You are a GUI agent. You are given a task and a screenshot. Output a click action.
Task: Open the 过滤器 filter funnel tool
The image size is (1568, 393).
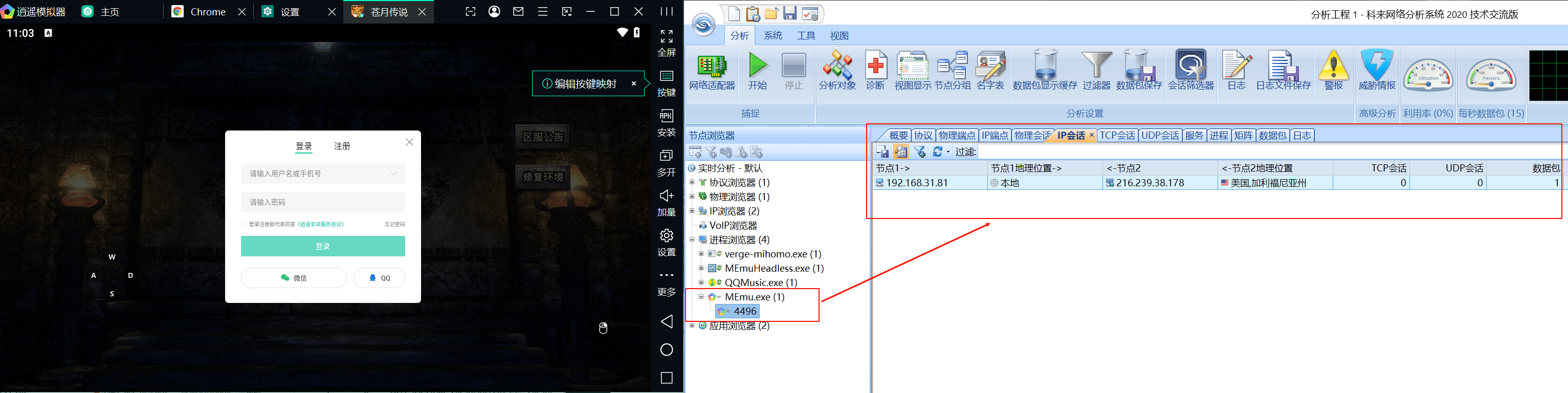(x=1096, y=71)
